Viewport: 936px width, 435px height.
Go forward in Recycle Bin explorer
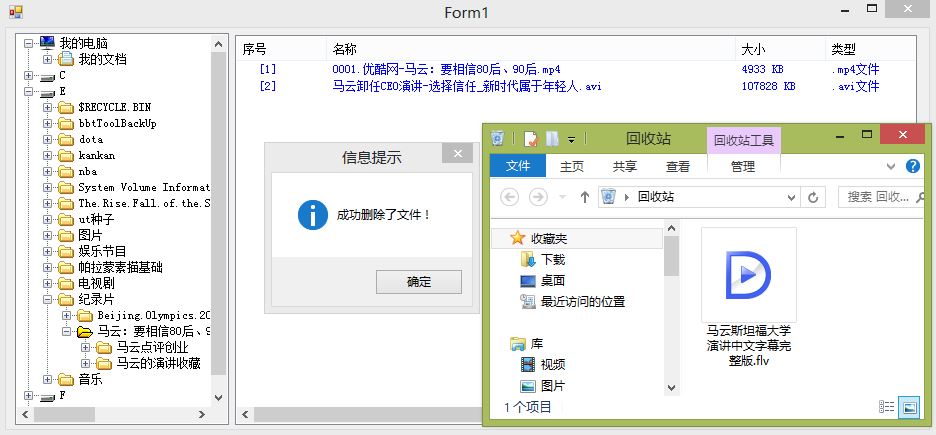point(538,197)
